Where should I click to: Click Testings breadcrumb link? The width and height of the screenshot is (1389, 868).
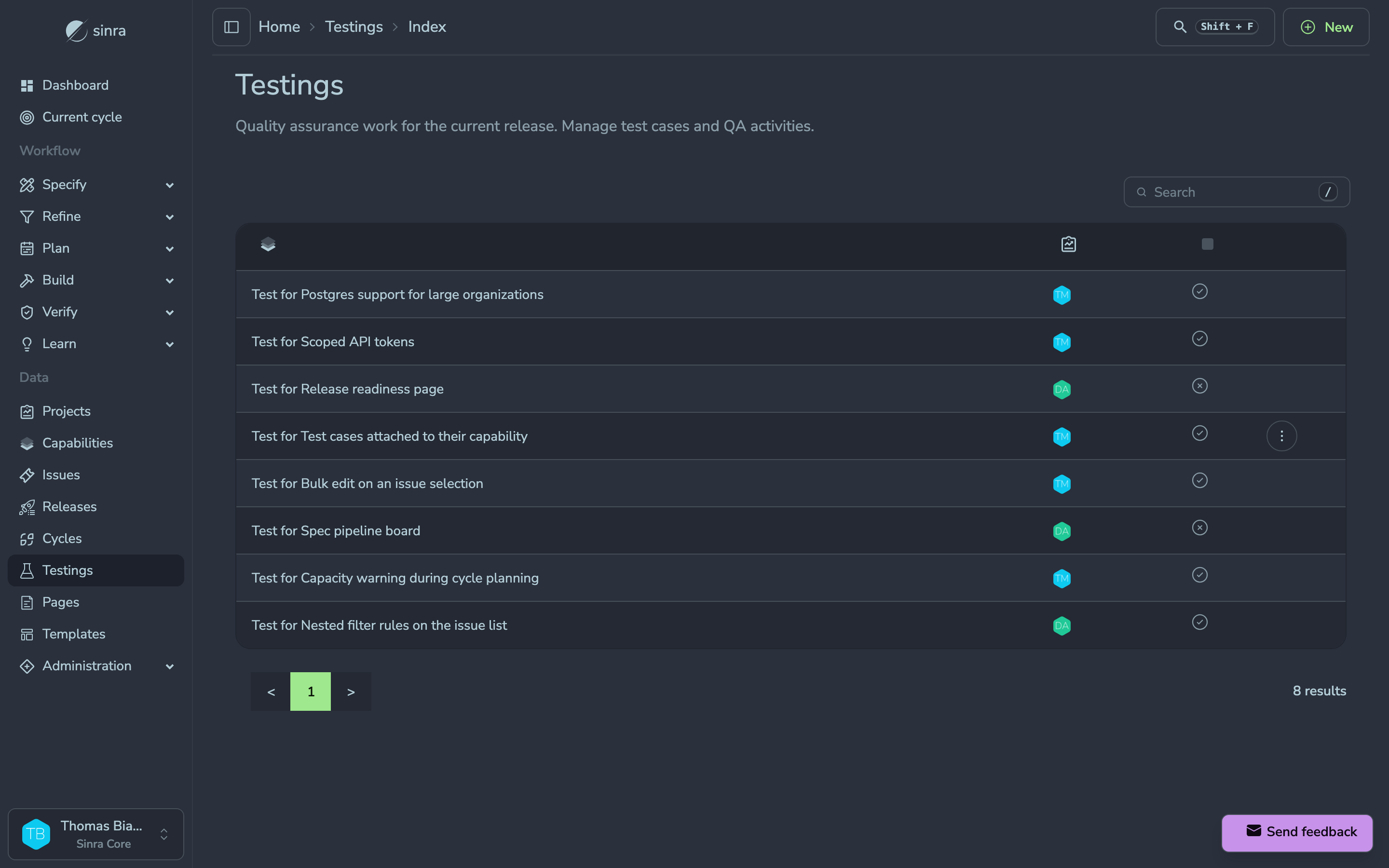click(354, 27)
